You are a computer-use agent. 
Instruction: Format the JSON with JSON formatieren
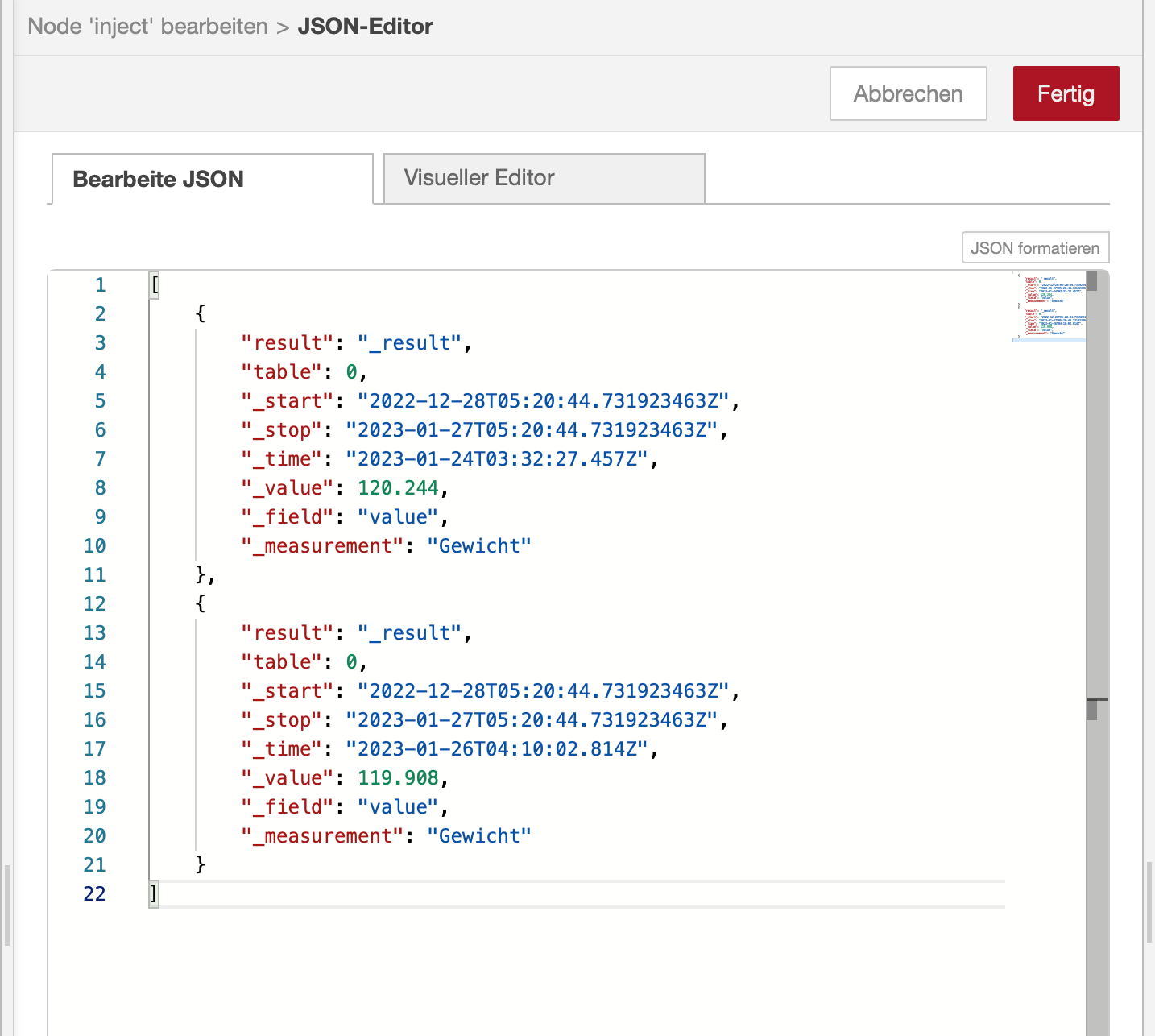pyautogui.click(x=1035, y=247)
